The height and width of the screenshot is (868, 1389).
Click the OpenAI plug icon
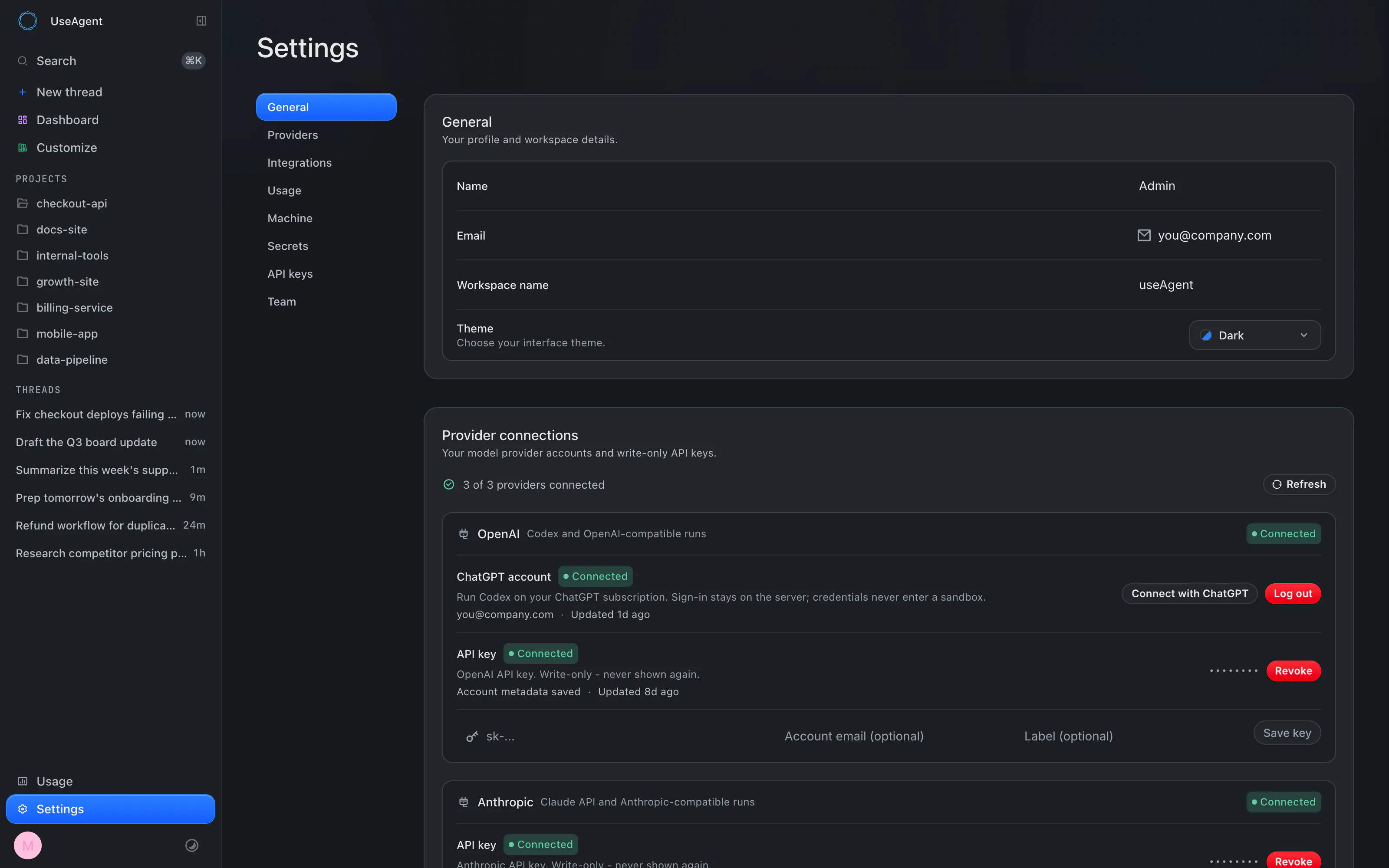(464, 534)
